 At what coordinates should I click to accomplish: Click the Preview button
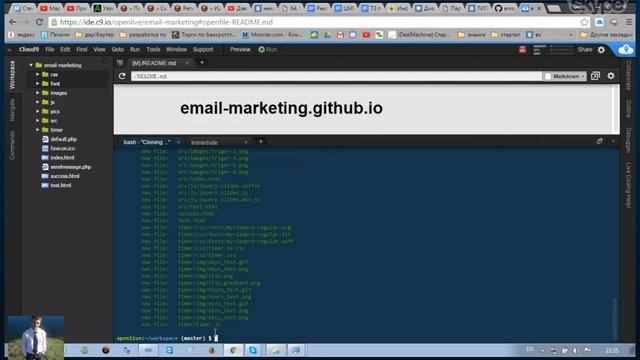240,49
